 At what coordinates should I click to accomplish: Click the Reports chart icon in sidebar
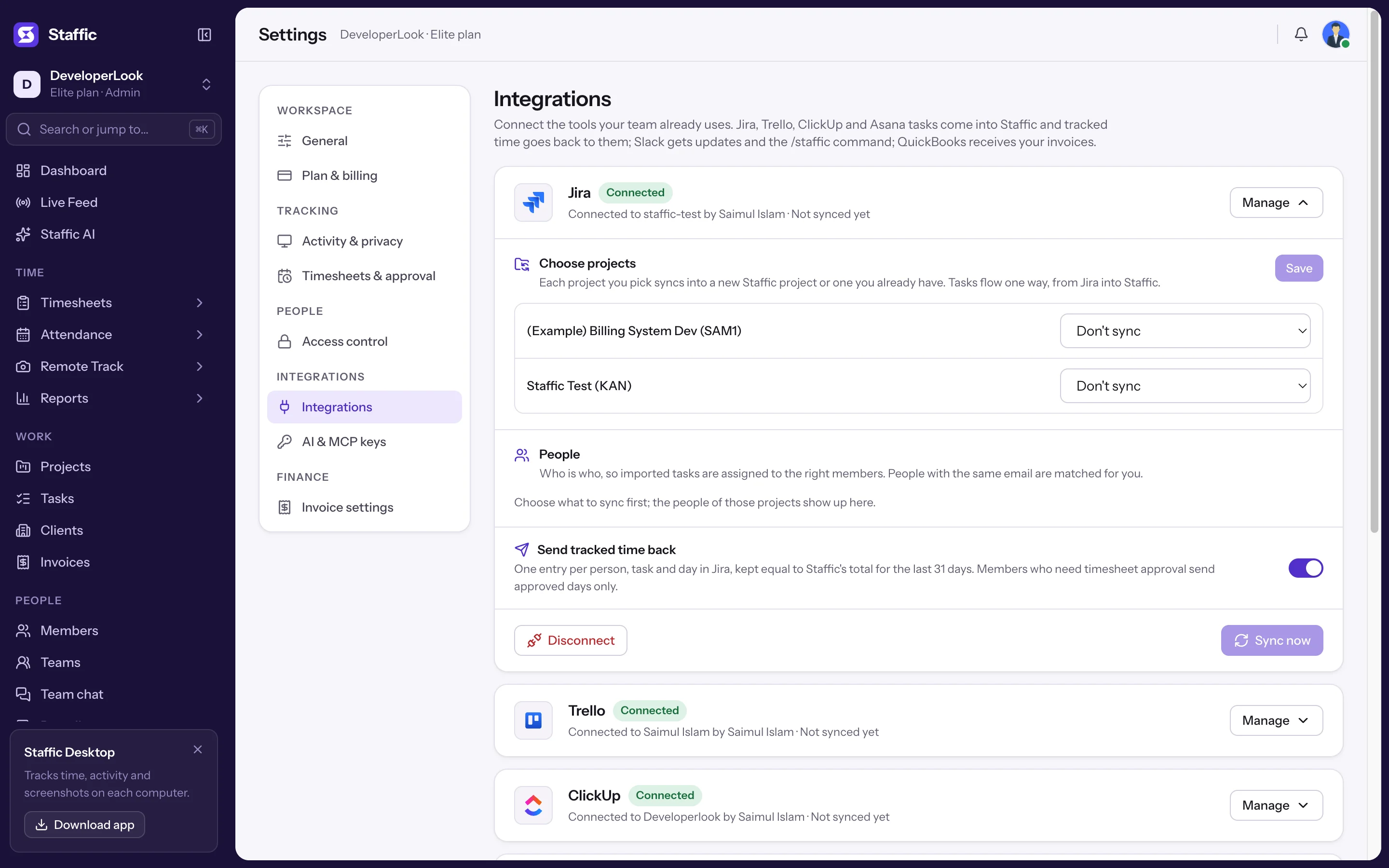click(x=23, y=398)
